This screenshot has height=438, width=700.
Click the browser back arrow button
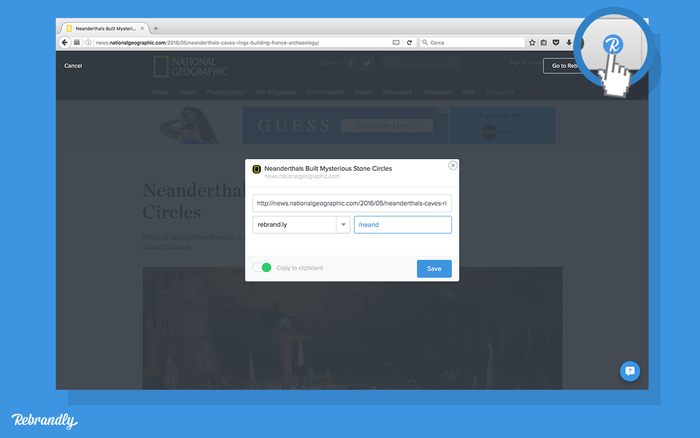[65, 42]
